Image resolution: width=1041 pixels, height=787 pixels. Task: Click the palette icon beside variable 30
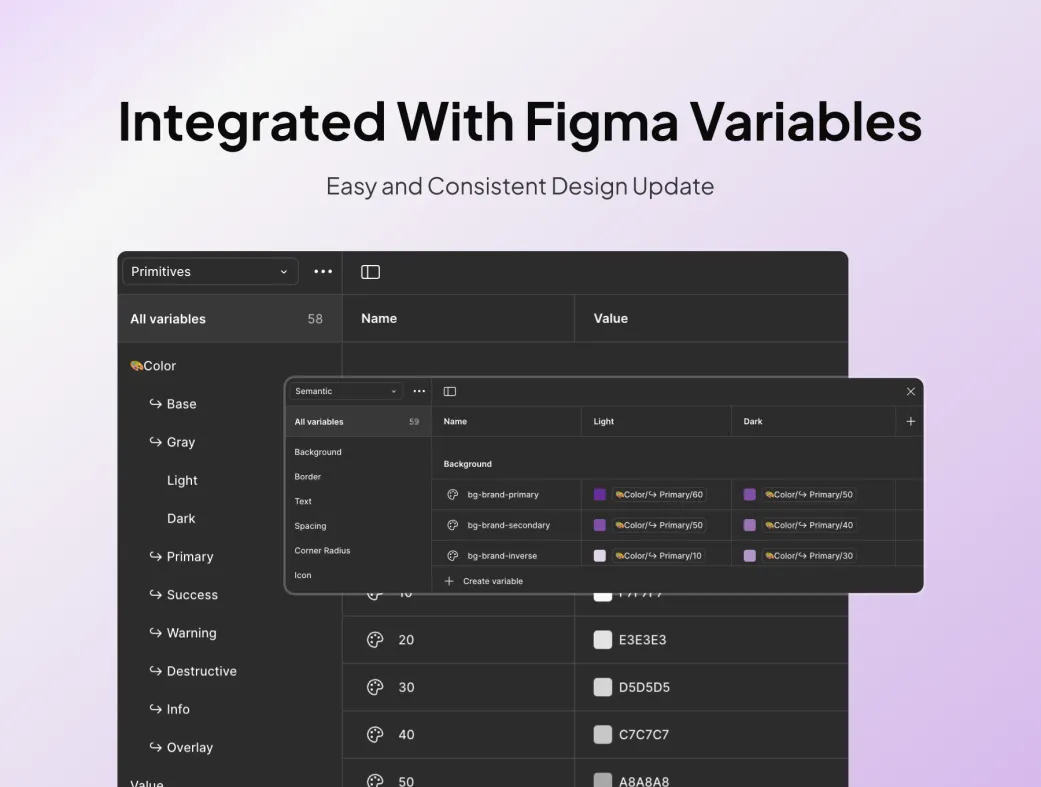(x=375, y=687)
